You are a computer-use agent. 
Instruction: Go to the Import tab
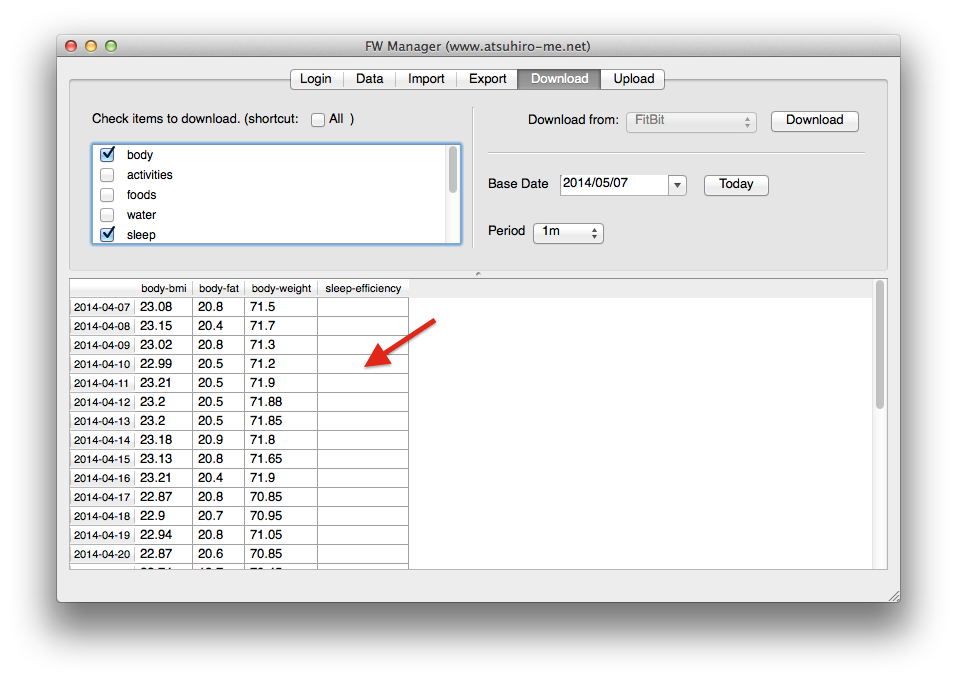[x=426, y=79]
